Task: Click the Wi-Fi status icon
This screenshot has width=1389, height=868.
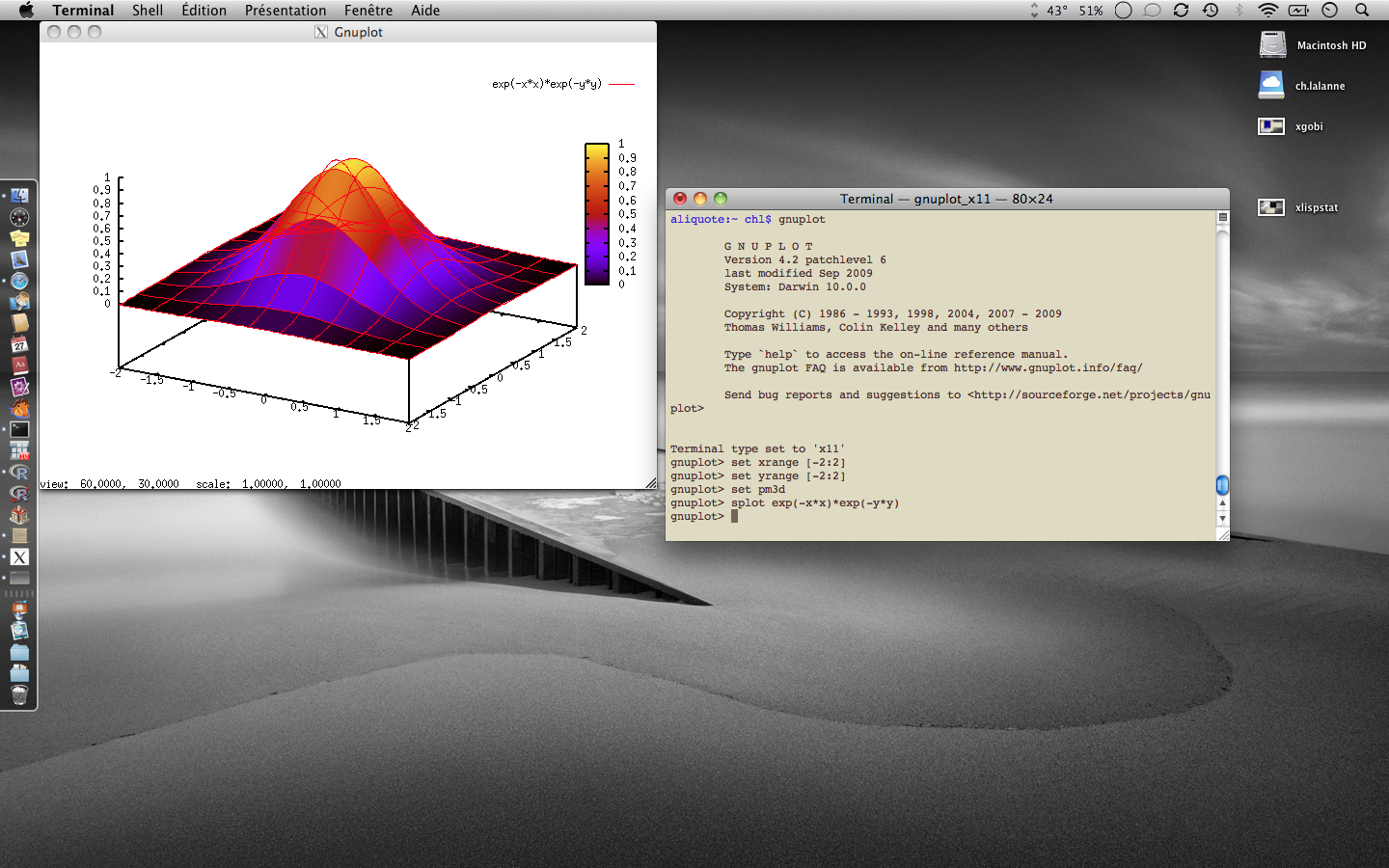Action: point(1267,11)
